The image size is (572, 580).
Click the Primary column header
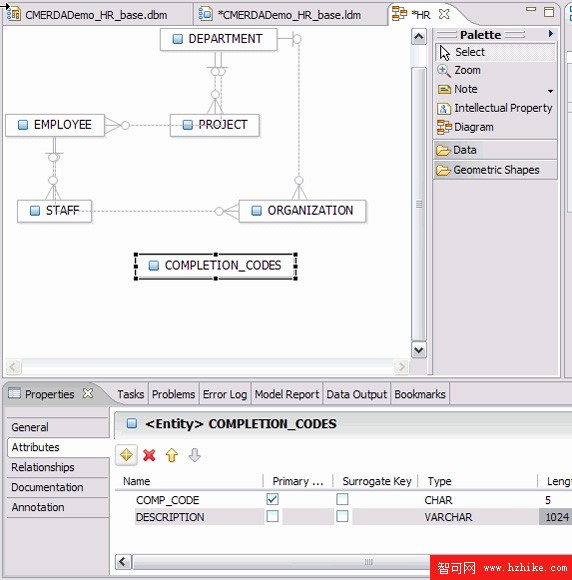coord(298,481)
